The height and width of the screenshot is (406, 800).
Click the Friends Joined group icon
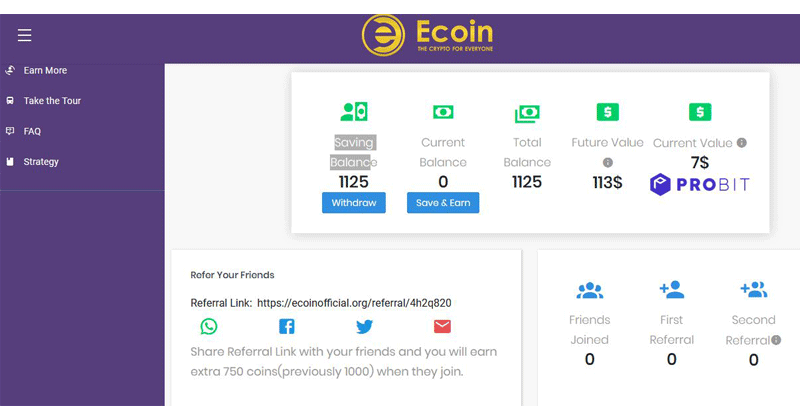point(590,290)
